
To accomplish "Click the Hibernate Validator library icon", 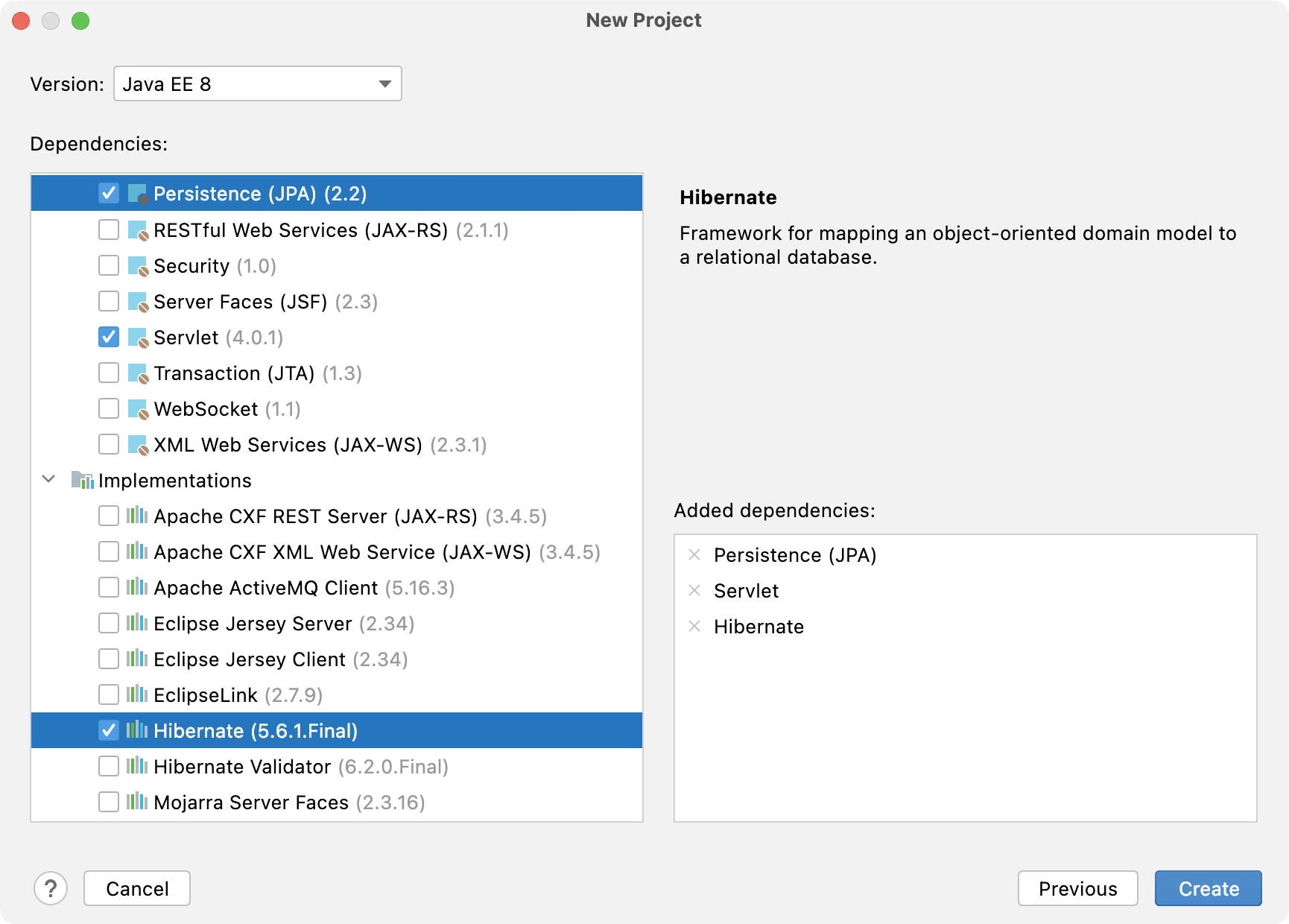I will [x=137, y=766].
